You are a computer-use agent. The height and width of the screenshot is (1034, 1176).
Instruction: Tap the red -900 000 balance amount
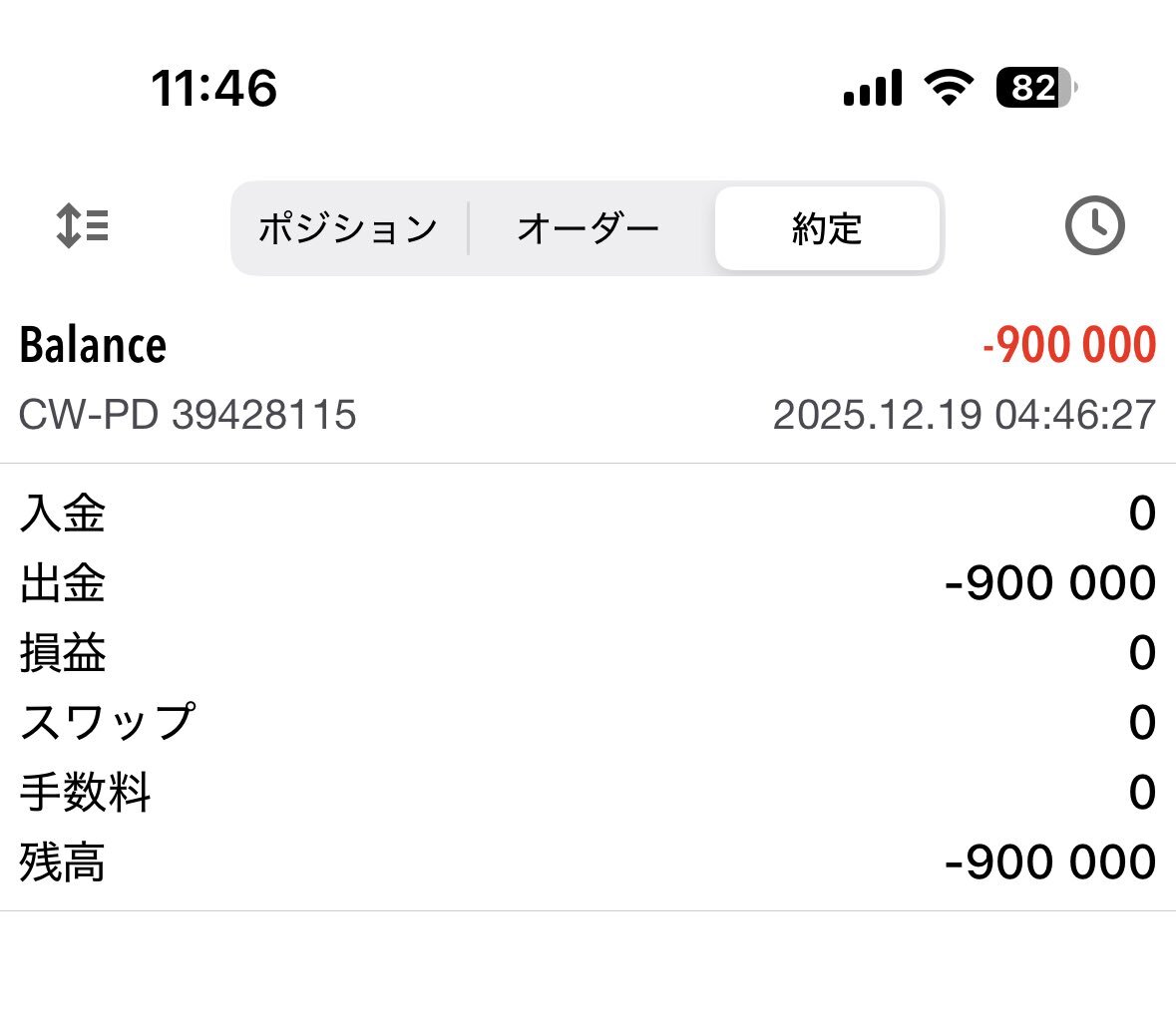click(1069, 346)
